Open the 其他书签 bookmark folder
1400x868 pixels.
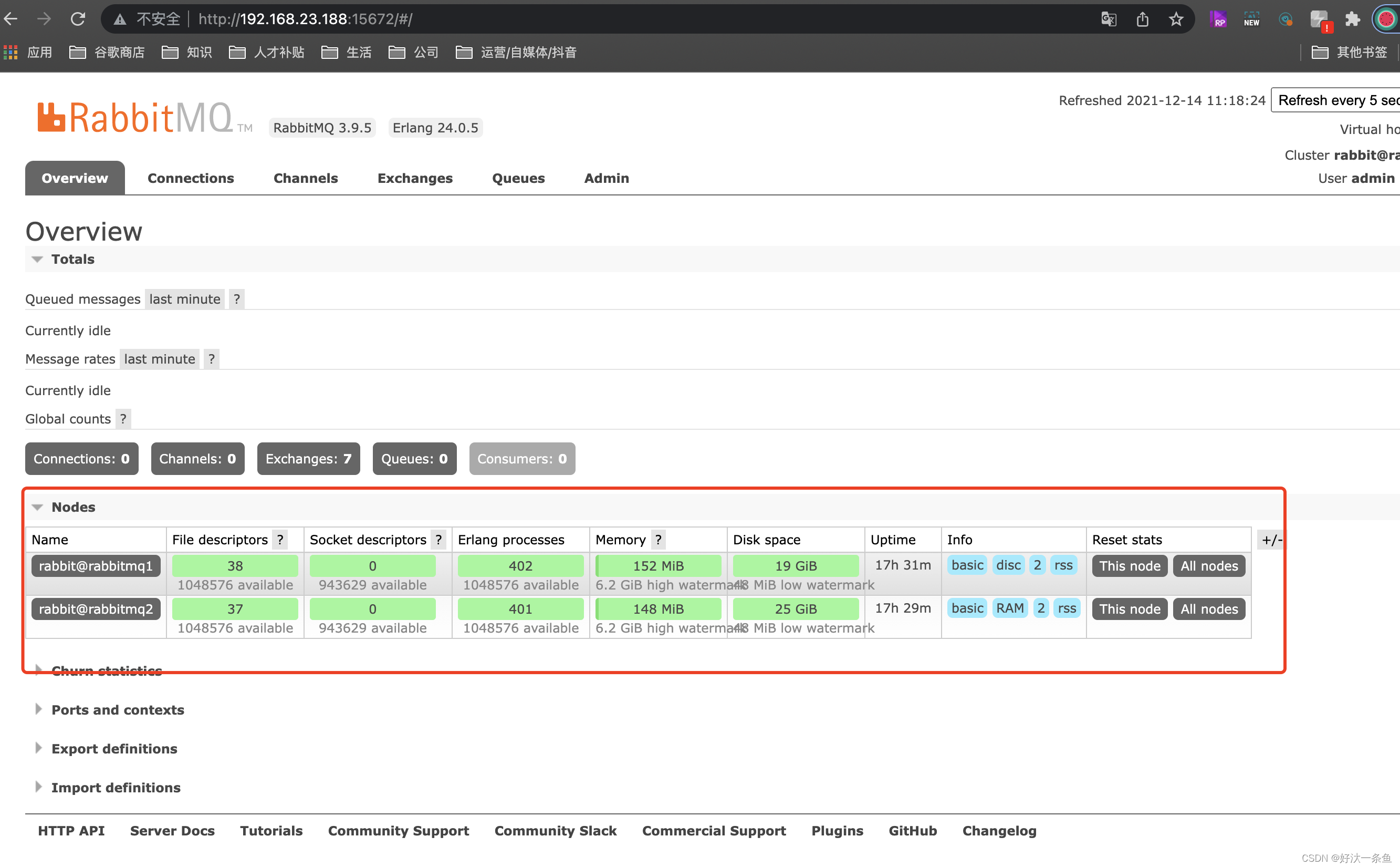tap(1350, 52)
